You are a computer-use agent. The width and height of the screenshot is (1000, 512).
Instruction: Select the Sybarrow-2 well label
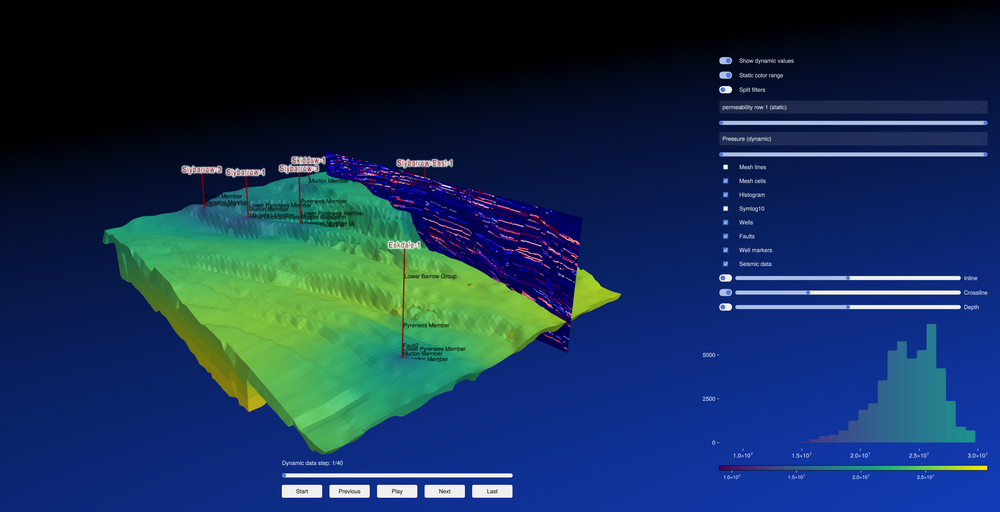click(x=202, y=170)
